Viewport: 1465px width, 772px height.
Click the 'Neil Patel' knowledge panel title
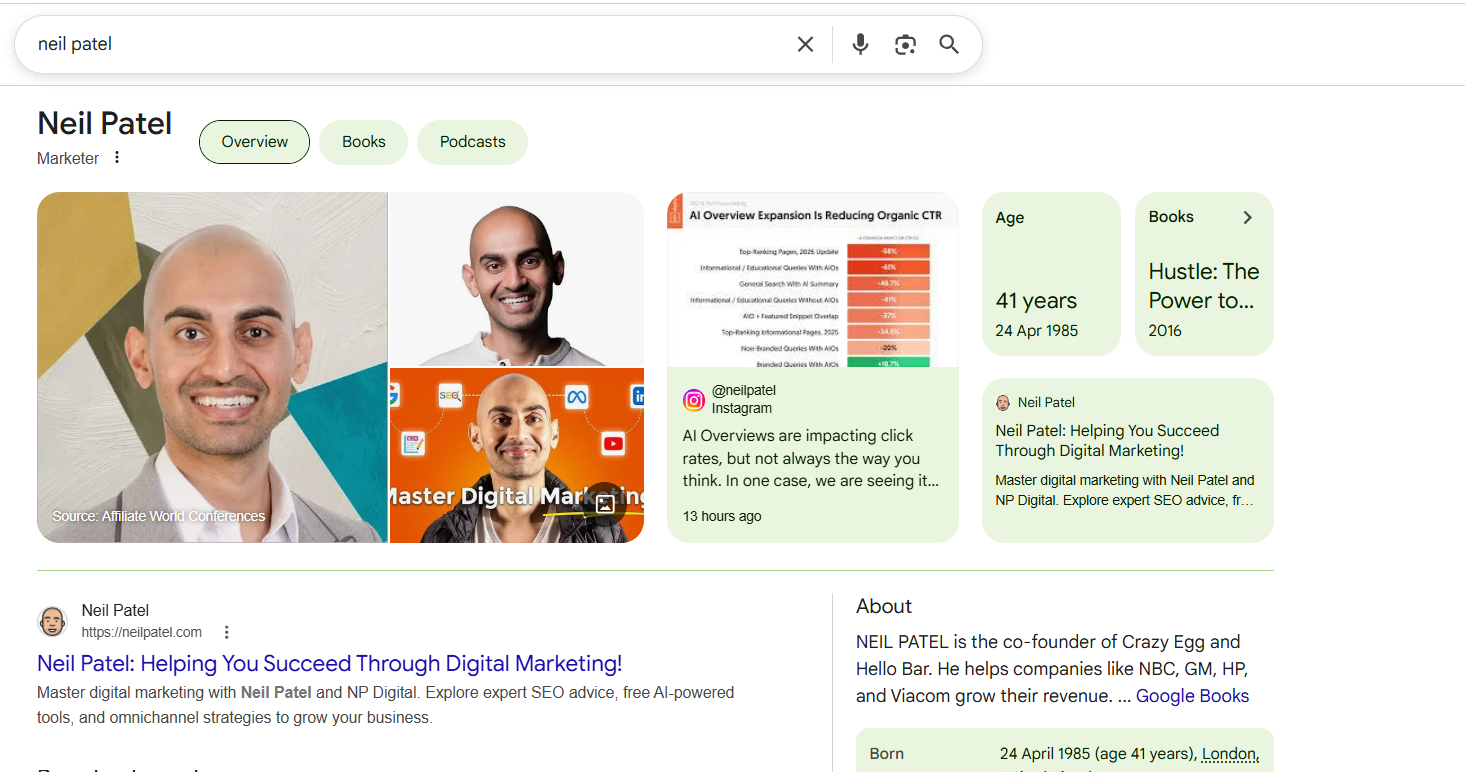[105, 123]
